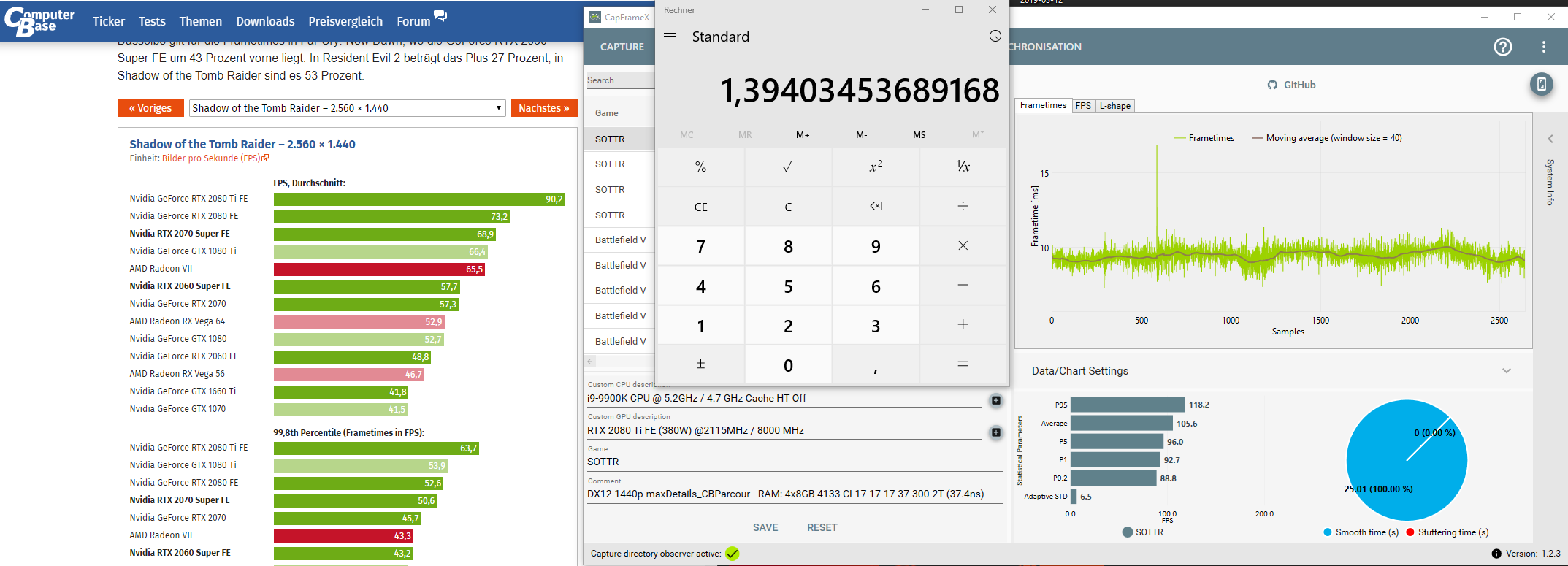Open ComputerBase forum speech bubble icon
The image size is (1568, 566).
440,15
